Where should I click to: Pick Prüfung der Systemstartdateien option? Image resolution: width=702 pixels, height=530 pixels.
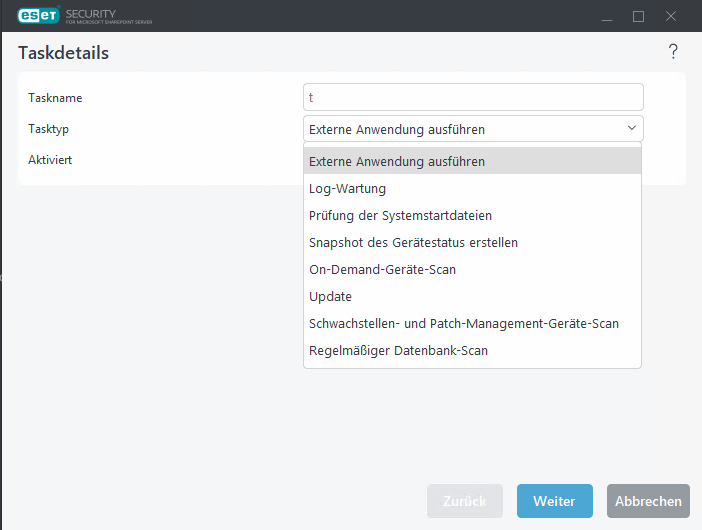pyautogui.click(x=472, y=215)
